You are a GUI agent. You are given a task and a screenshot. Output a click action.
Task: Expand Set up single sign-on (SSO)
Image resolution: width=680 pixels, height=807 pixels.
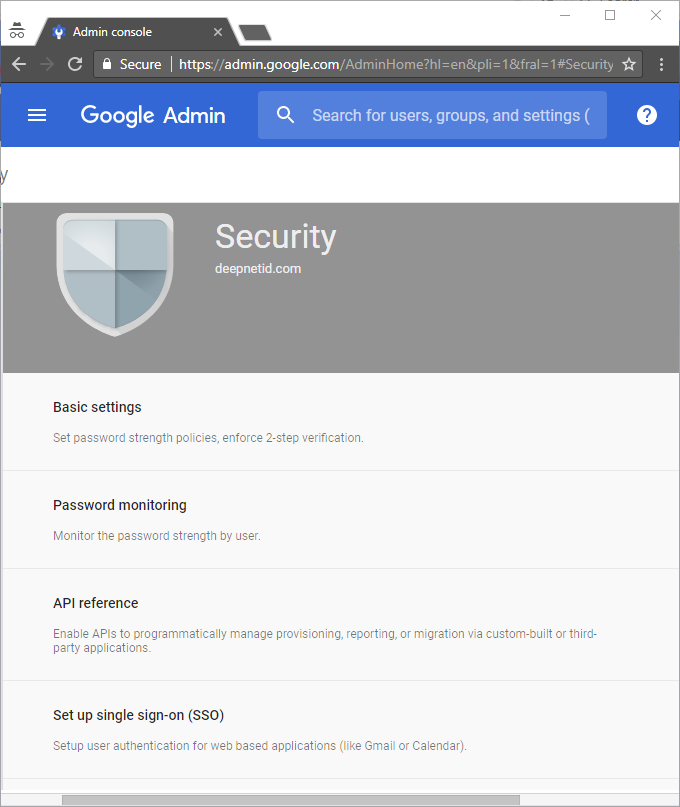(x=138, y=715)
